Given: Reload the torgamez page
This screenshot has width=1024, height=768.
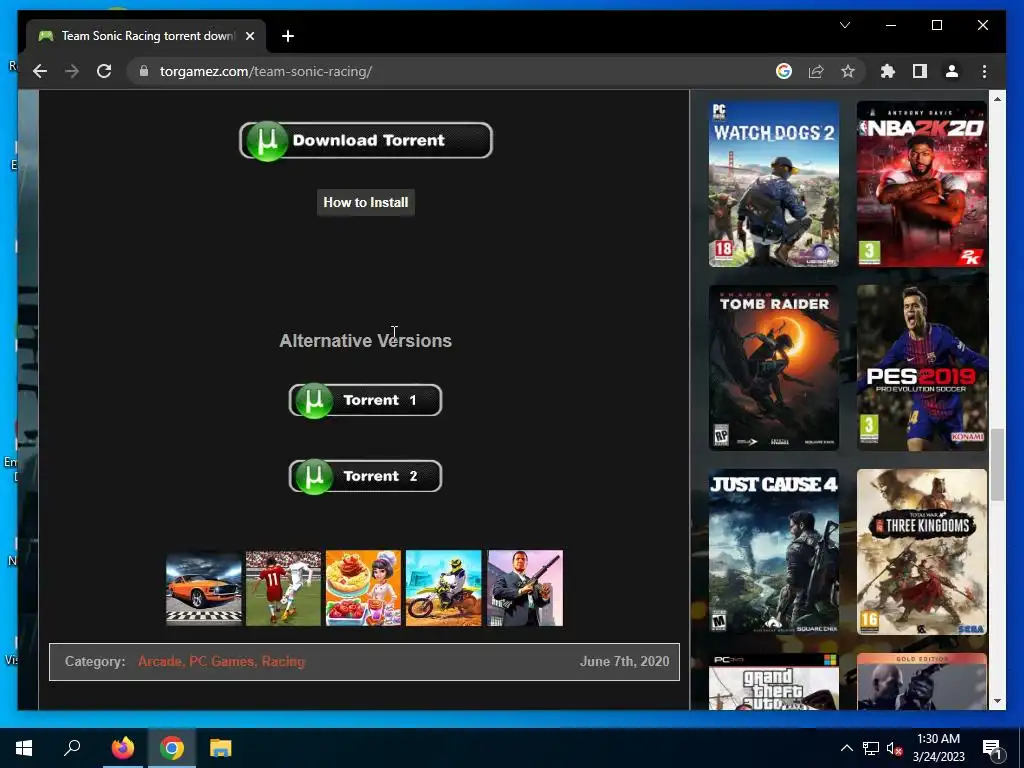Looking at the screenshot, I should pyautogui.click(x=104, y=71).
